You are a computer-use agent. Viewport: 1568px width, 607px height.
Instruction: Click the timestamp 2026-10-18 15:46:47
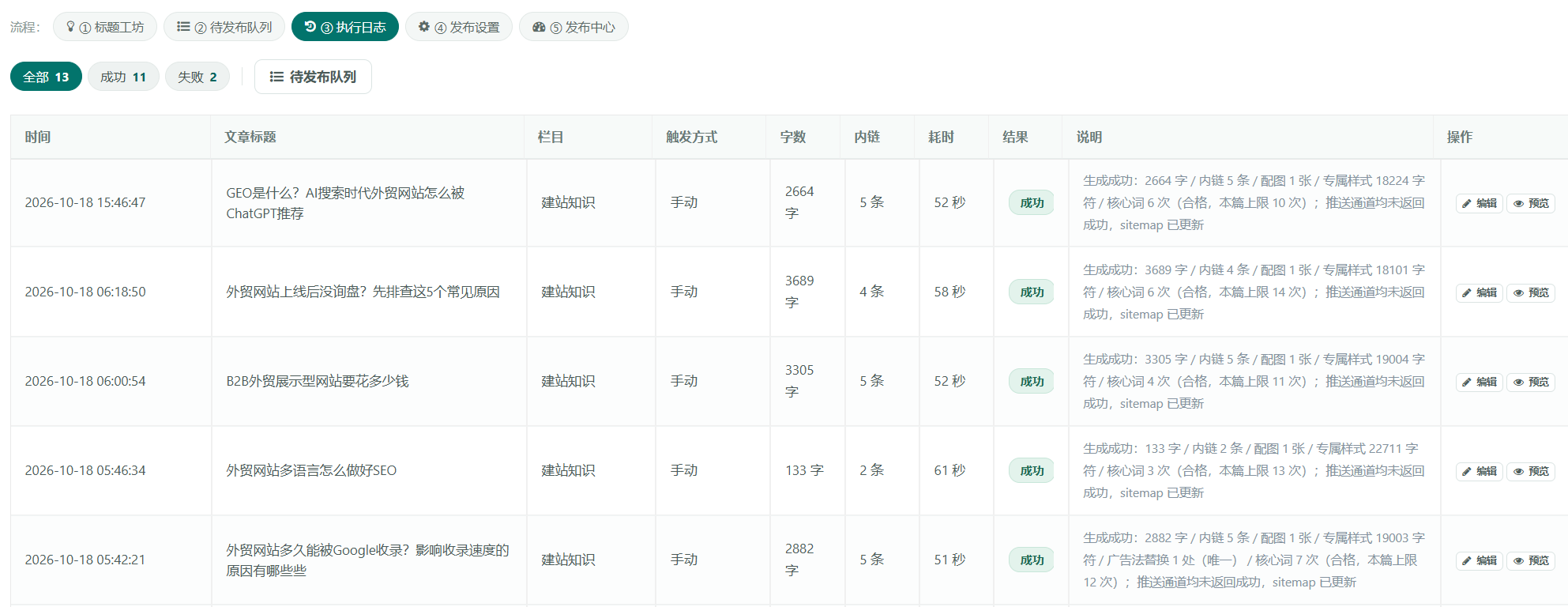point(85,202)
